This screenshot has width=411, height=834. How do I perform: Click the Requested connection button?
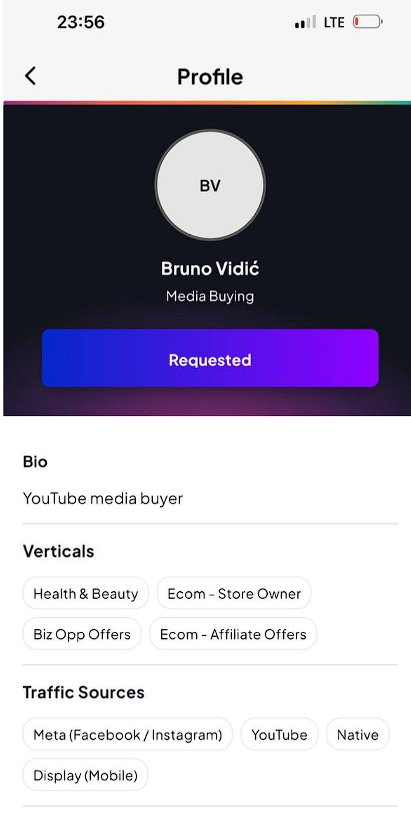pyautogui.click(x=210, y=358)
